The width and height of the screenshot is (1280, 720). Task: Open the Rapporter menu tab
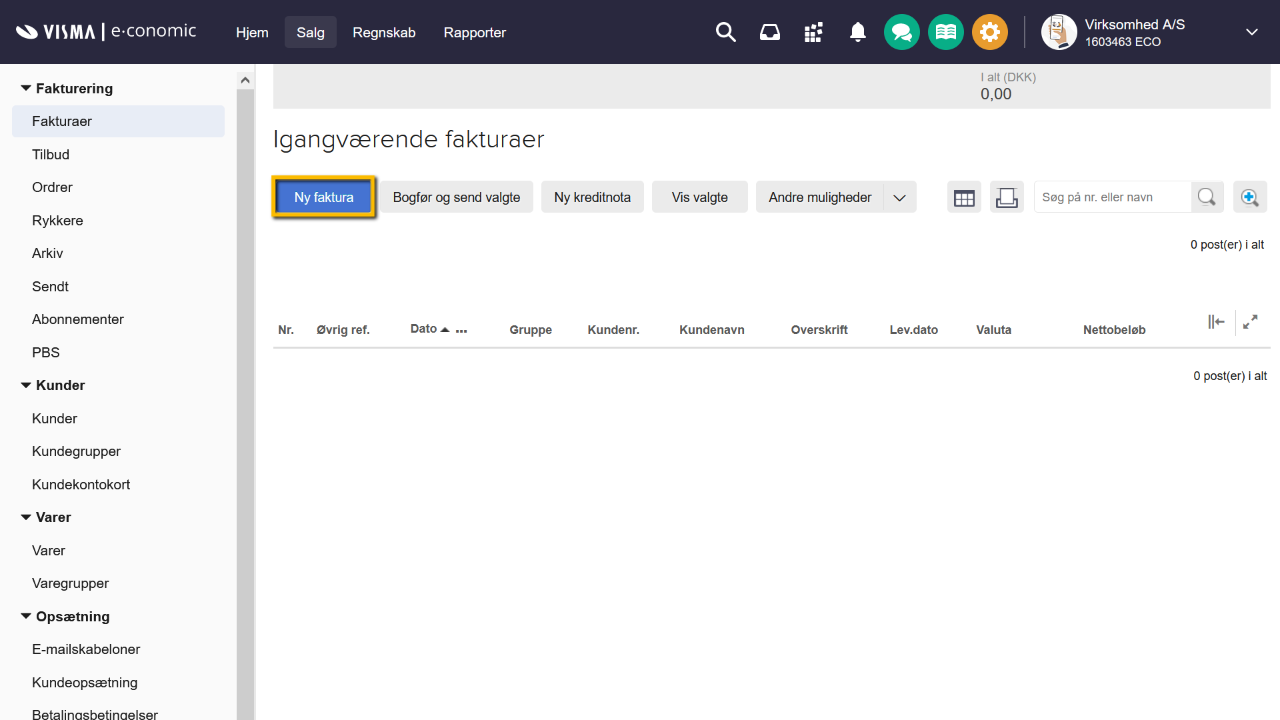(x=475, y=32)
